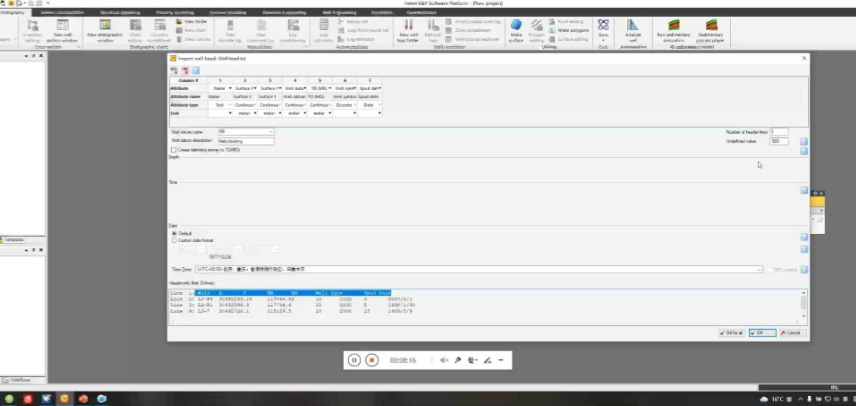Click the Make surface ribbon icon

pos(516,29)
